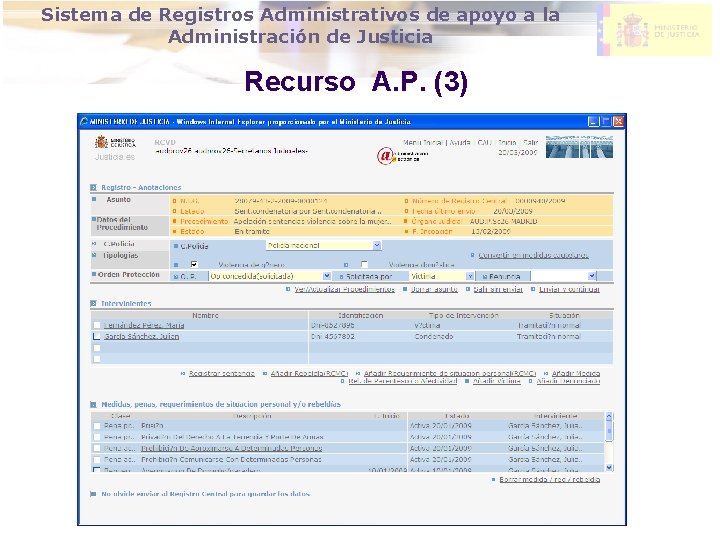720x540 pixels.
Task: Click the Nombre column header
Action: point(205,315)
